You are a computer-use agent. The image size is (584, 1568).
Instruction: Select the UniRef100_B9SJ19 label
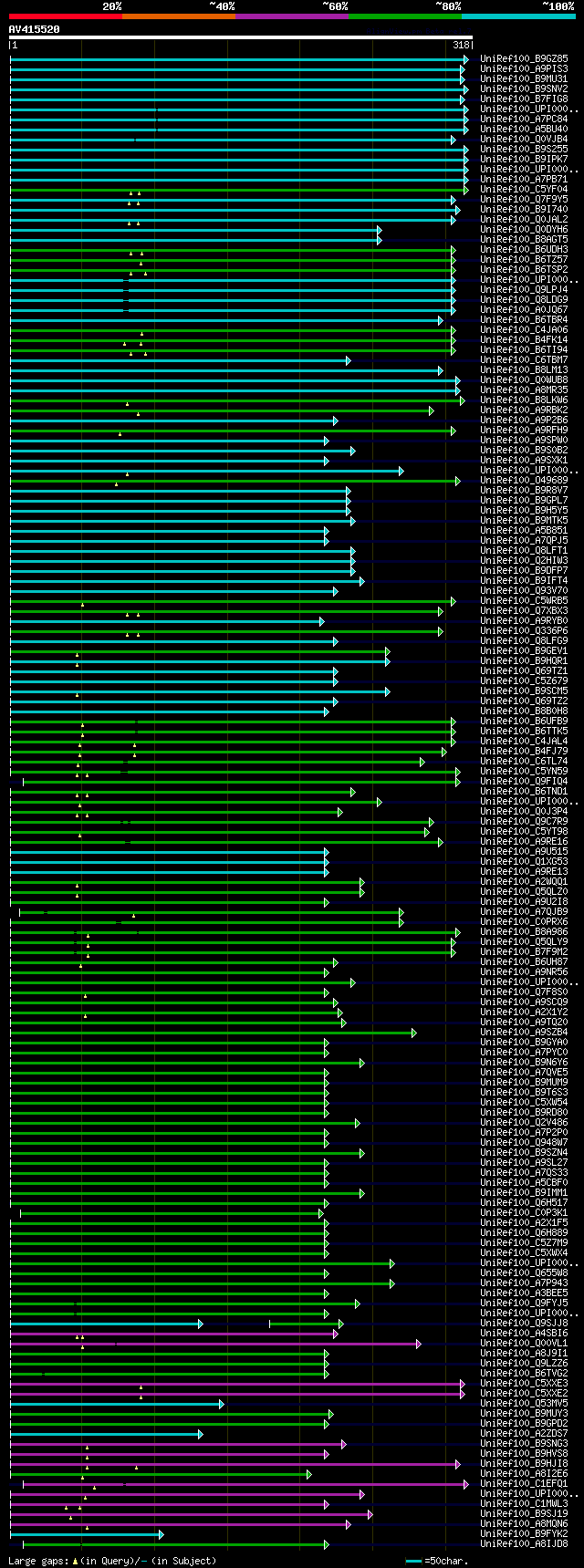point(524,1513)
